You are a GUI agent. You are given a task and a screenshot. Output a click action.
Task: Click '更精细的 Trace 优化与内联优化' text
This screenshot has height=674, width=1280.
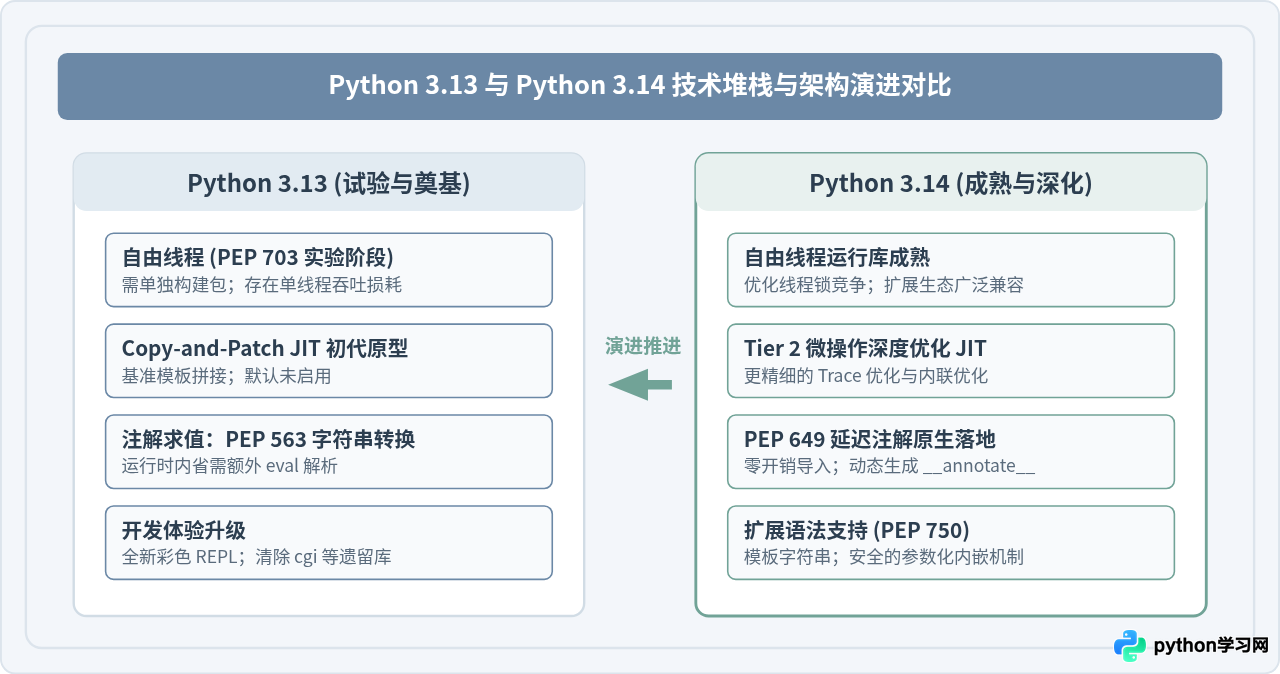(866, 376)
